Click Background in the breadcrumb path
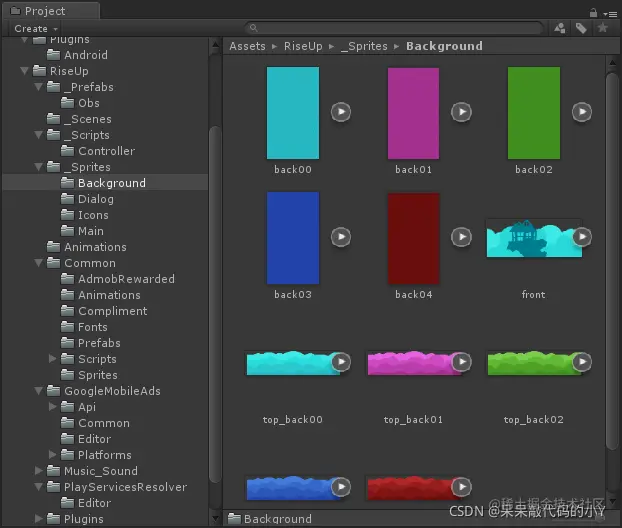622x528 pixels. [x=444, y=46]
